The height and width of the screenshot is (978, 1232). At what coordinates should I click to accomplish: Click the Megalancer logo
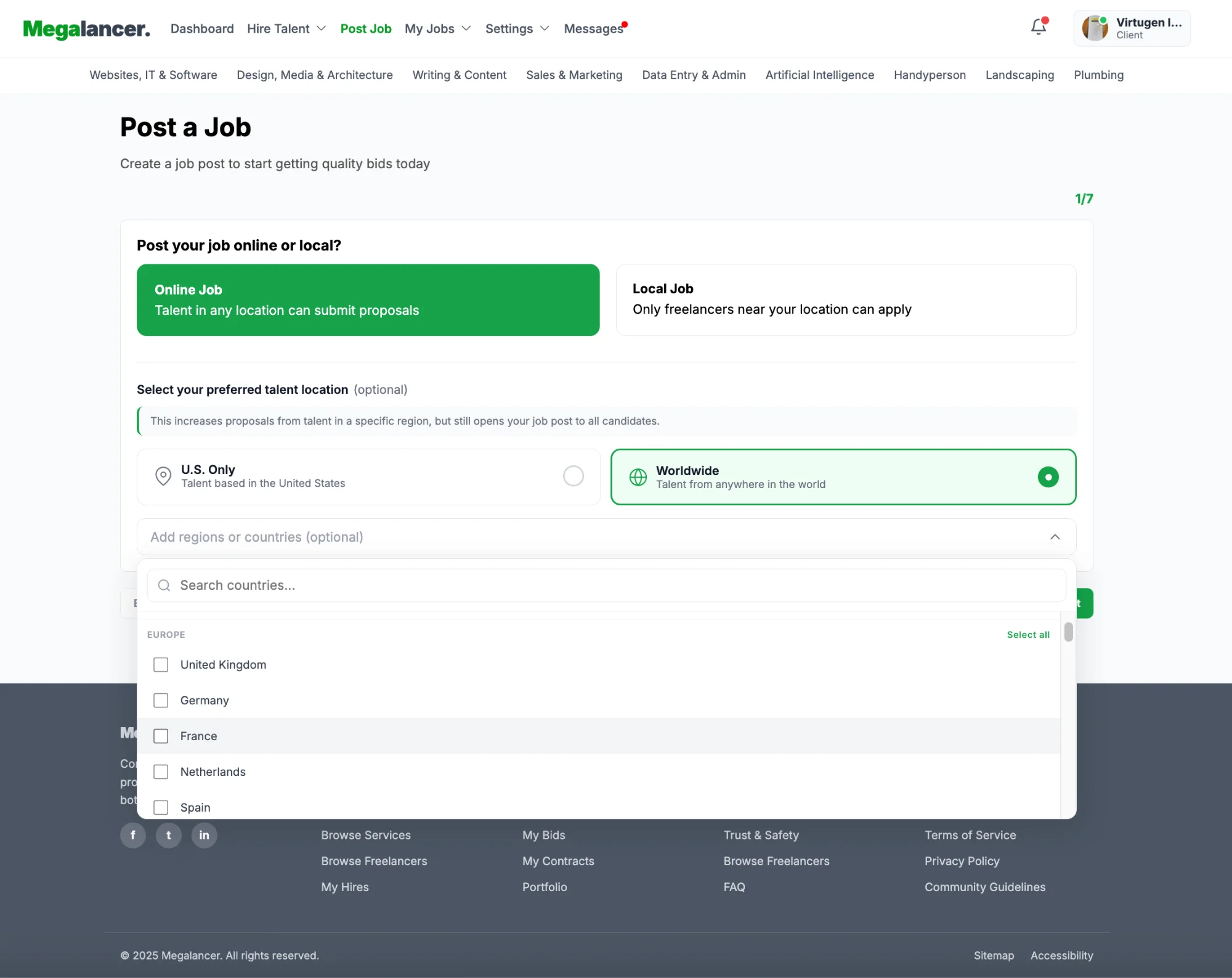click(86, 29)
